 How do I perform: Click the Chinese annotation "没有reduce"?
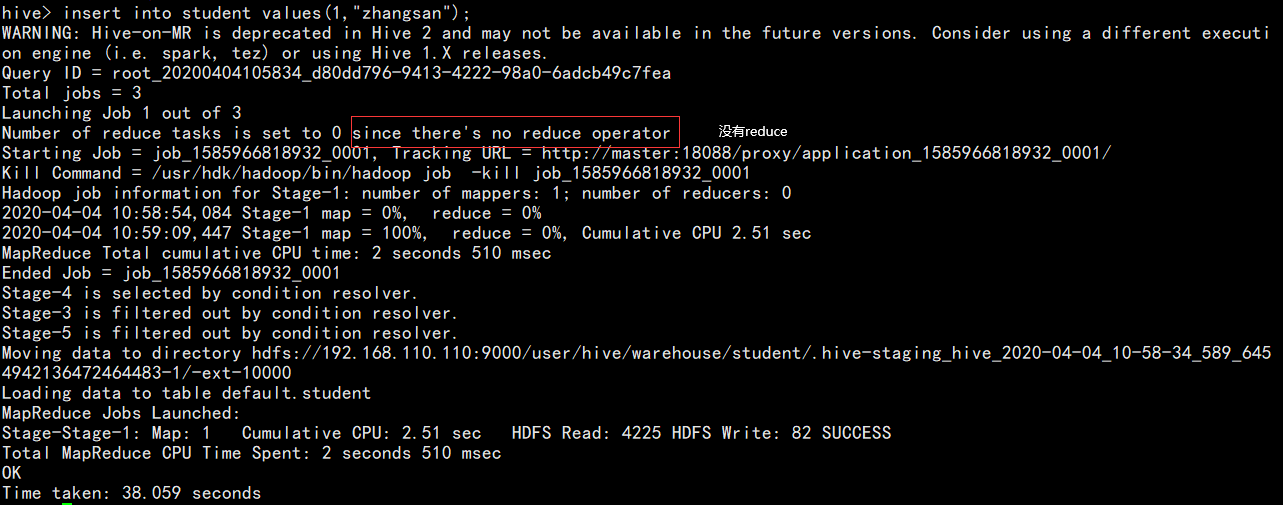click(x=752, y=132)
